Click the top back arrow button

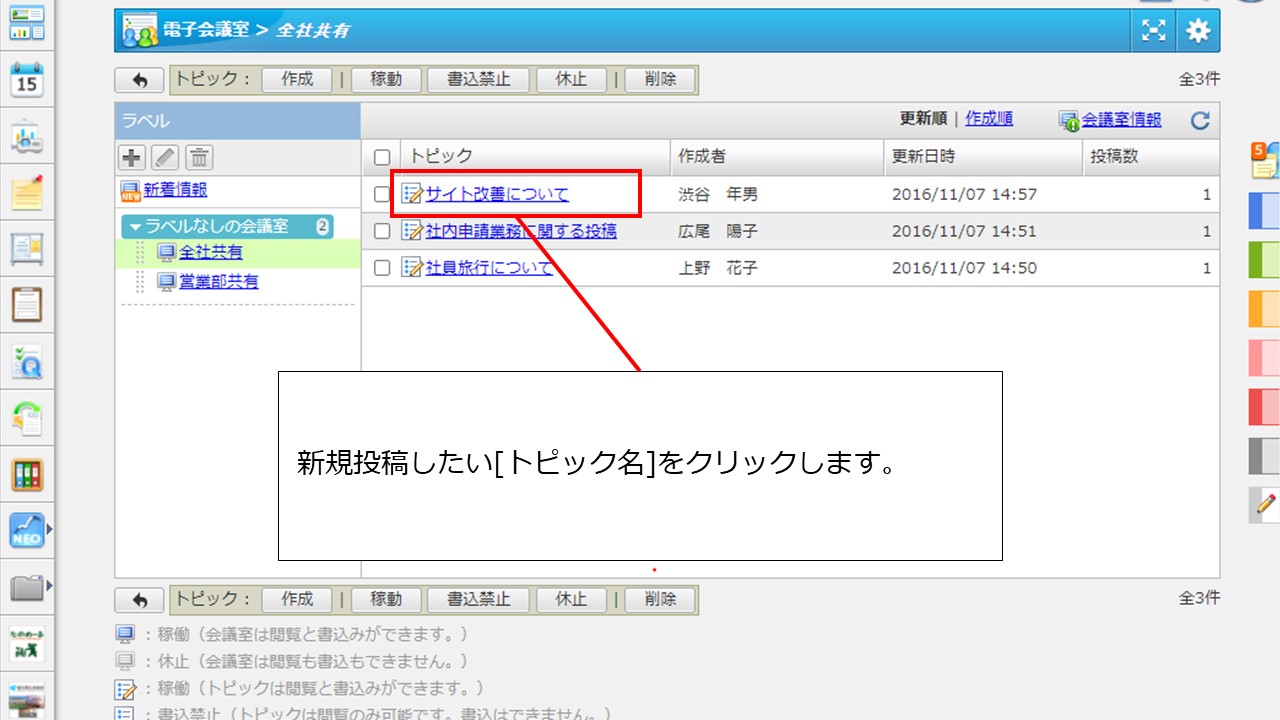pyautogui.click(x=139, y=80)
